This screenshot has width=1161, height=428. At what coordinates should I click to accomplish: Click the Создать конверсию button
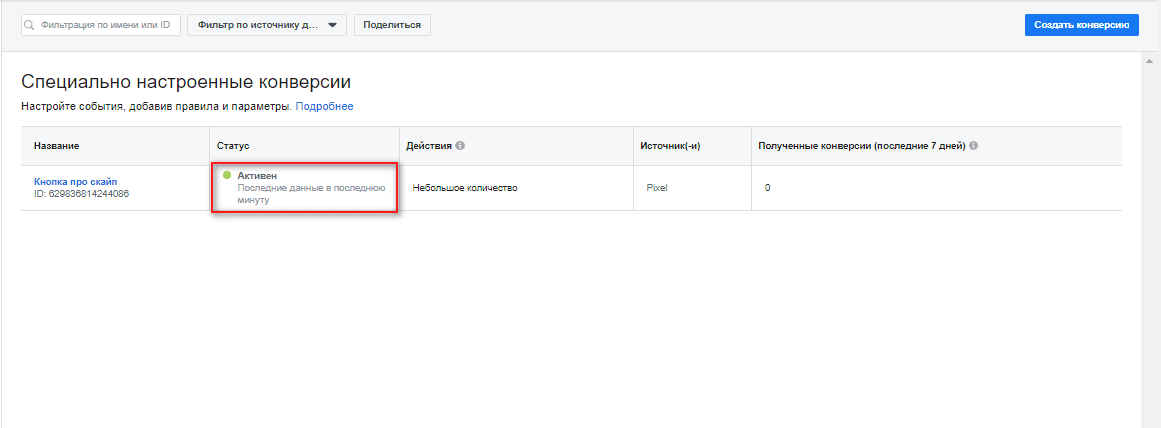[1082, 25]
